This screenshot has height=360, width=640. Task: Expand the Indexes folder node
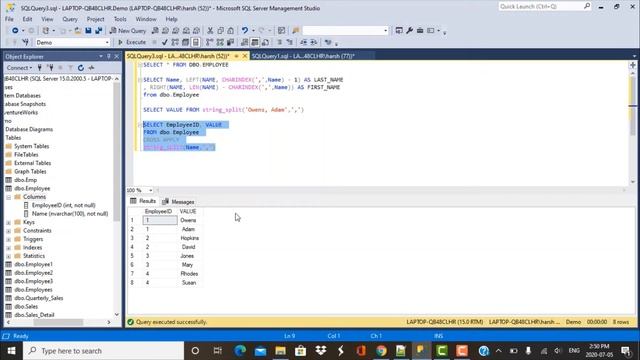tap(9, 248)
